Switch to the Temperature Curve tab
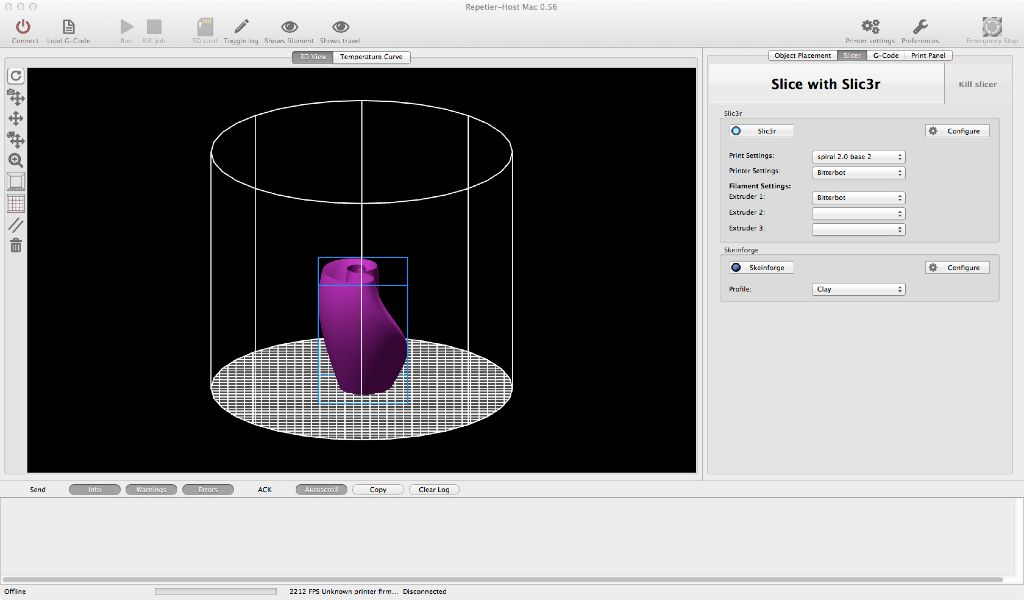1024x600 pixels. coord(371,57)
